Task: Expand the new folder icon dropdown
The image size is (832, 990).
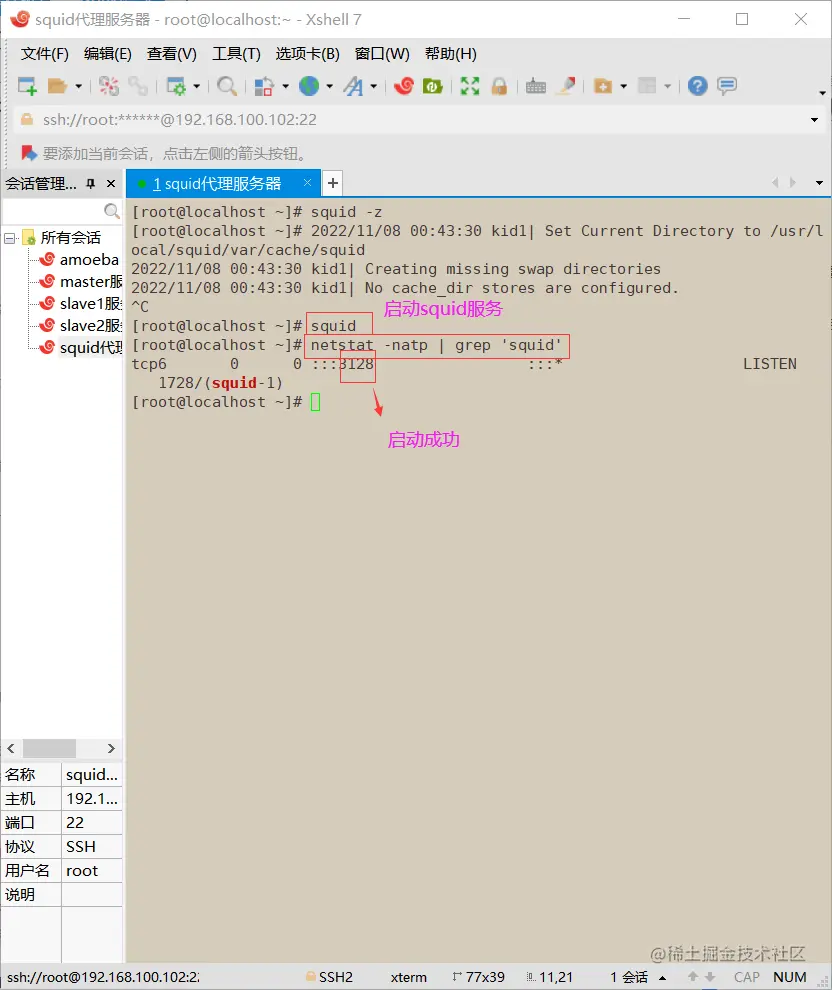Action: point(624,86)
